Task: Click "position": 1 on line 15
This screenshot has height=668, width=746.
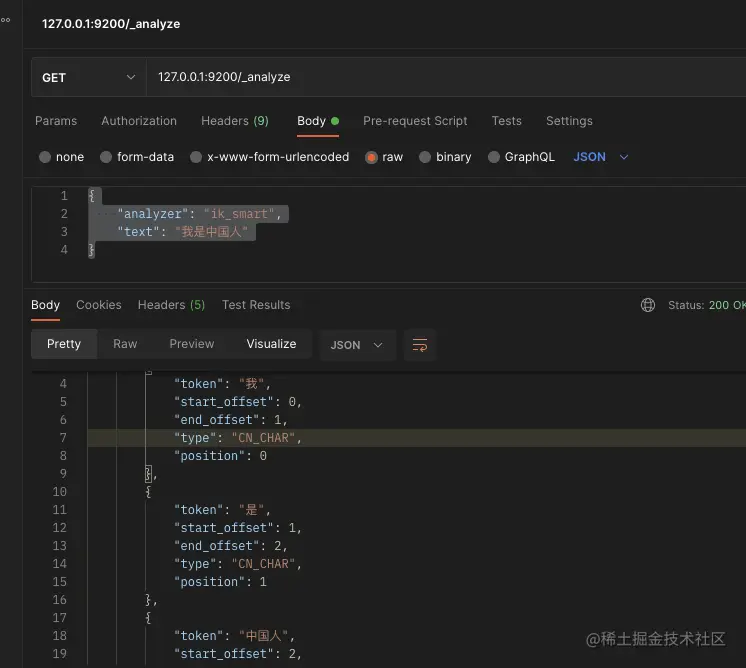Action: [x=220, y=582]
